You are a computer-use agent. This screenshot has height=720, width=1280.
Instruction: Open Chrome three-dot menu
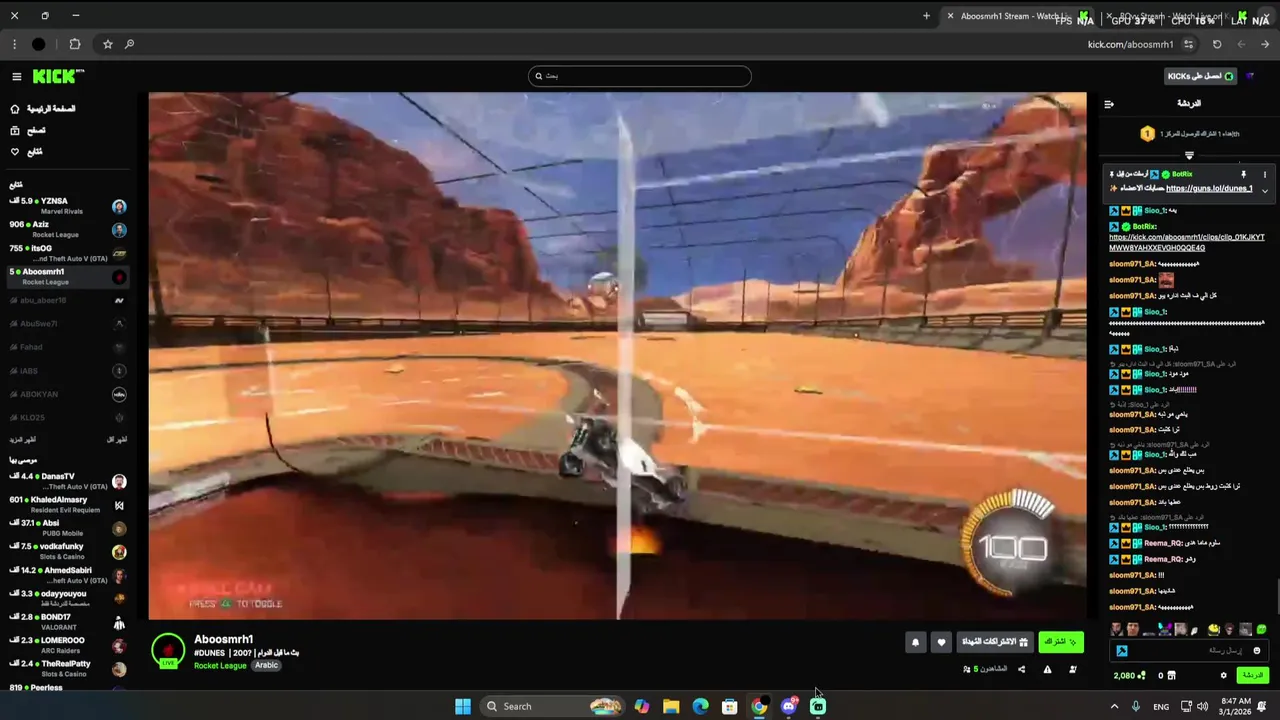pos(14,44)
